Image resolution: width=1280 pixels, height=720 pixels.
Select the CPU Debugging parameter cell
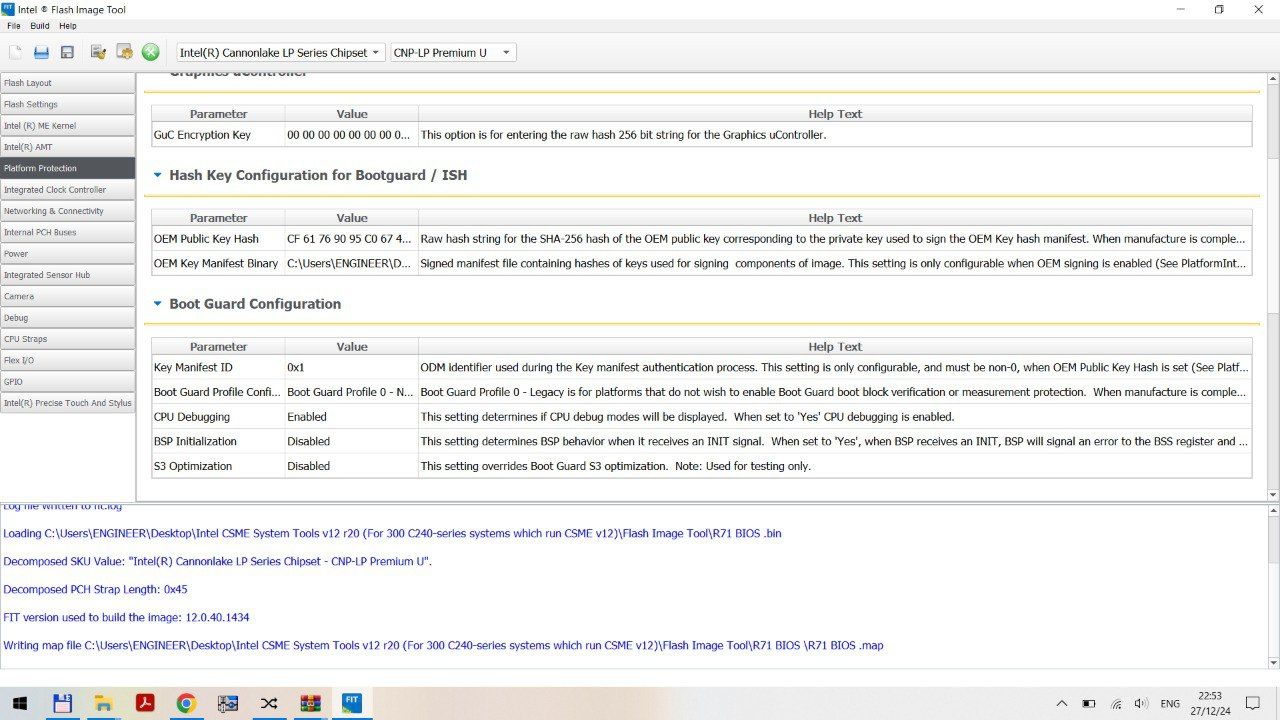coord(218,417)
